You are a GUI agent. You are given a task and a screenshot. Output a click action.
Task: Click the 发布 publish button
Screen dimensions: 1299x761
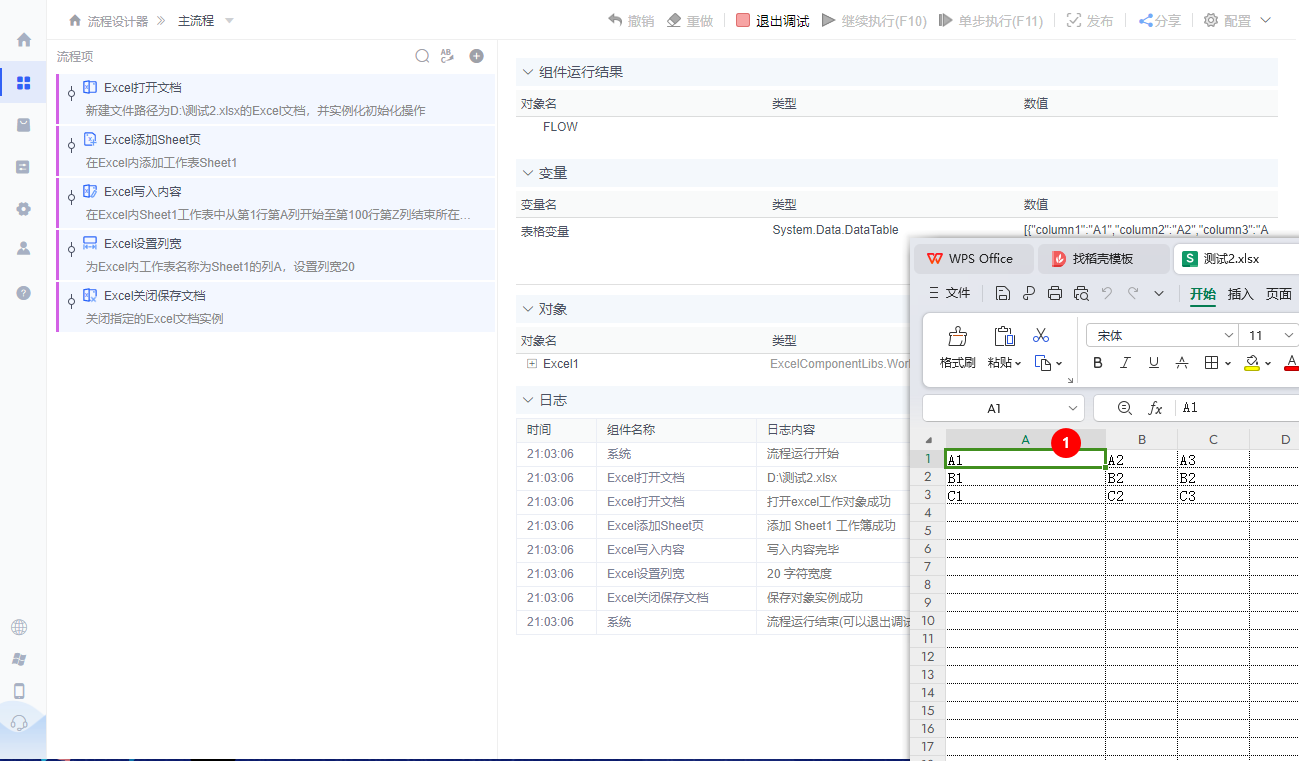coord(1089,19)
